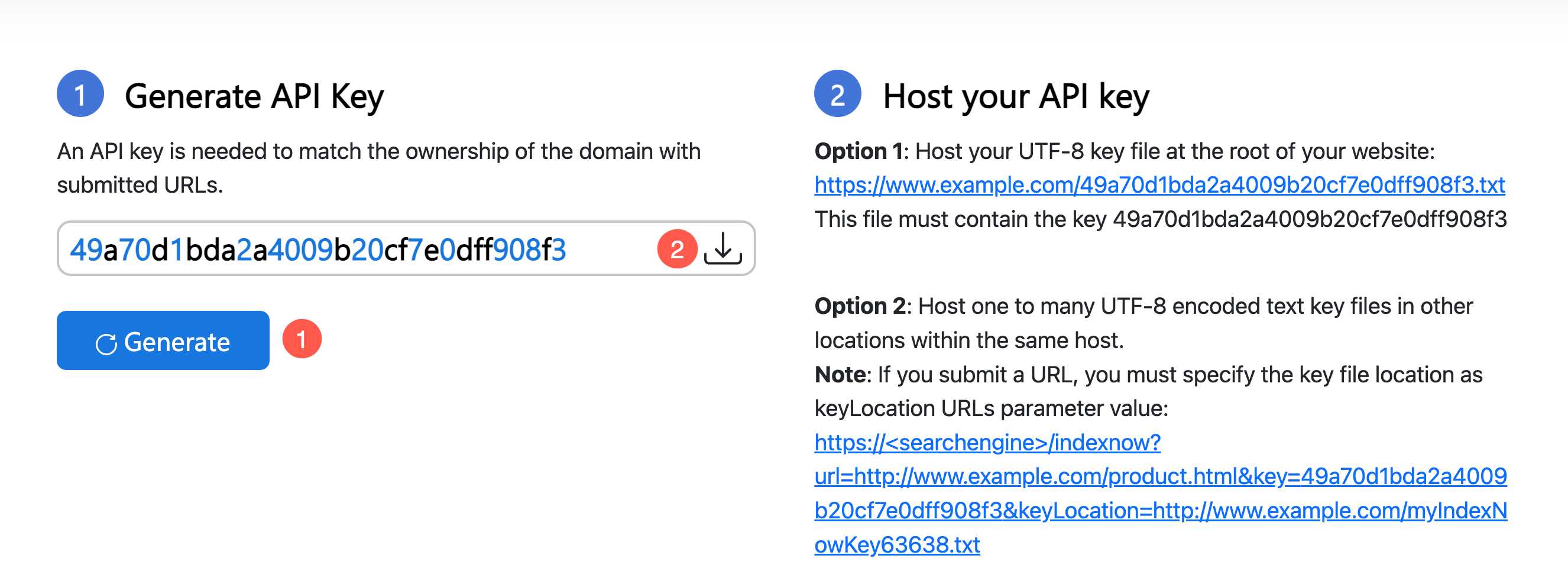This screenshot has width=1568, height=578.
Task: Click the "Generate API Key" heading
Action: pos(254,96)
